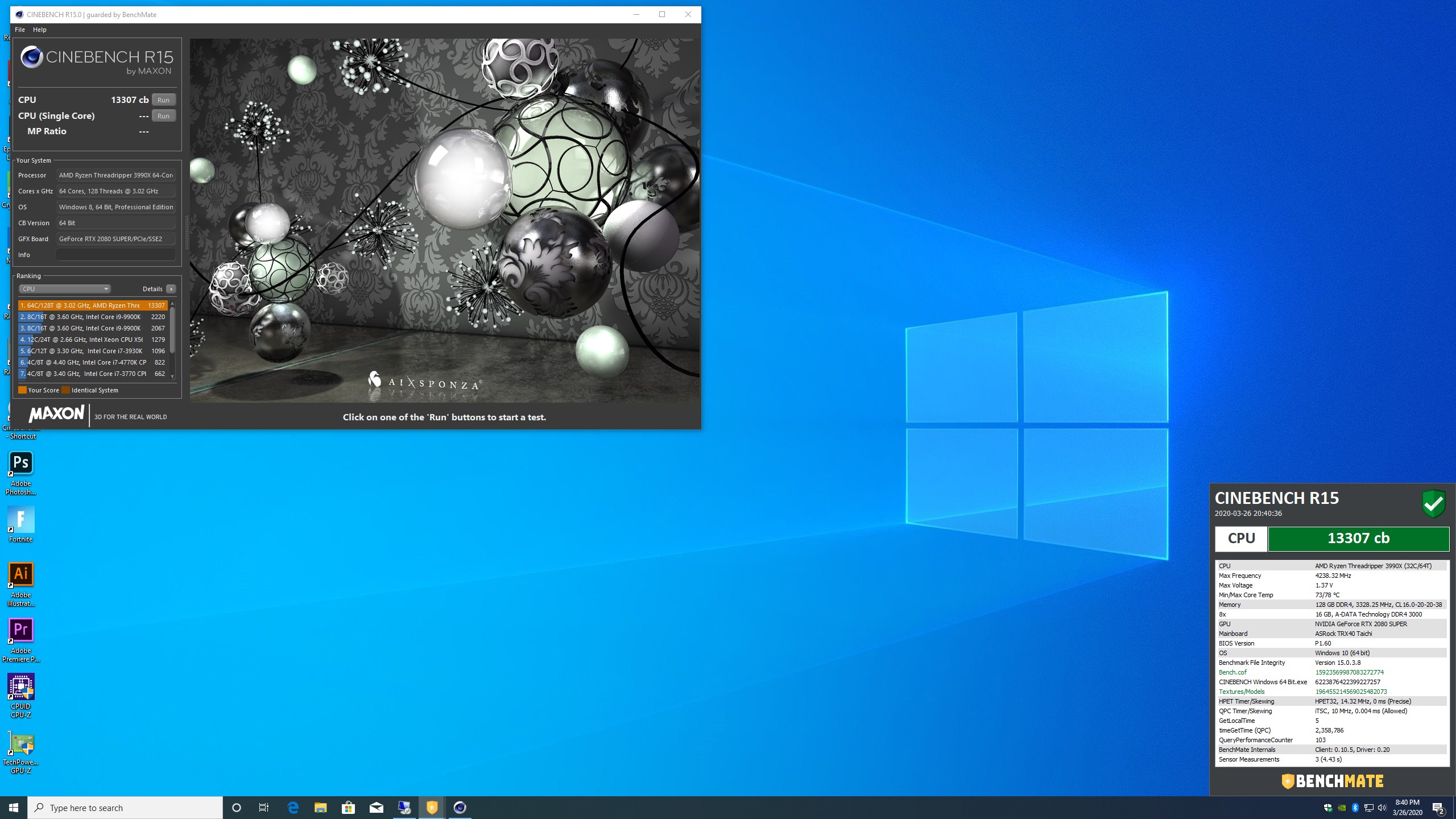Launch Microsoft Edge from the taskbar
Image resolution: width=1456 pixels, height=819 pixels.
(293, 808)
